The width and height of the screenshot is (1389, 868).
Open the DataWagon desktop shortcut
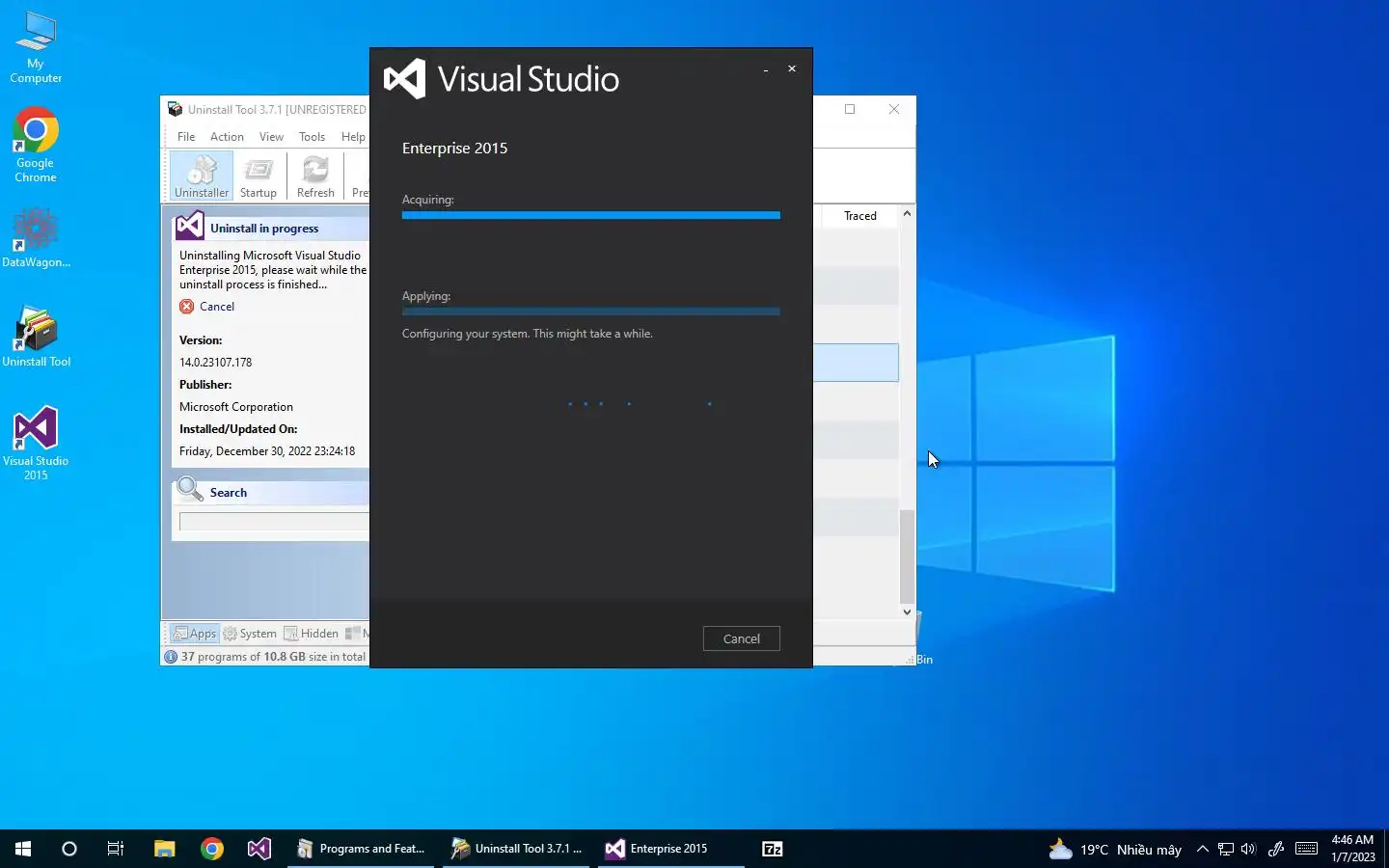(36, 238)
